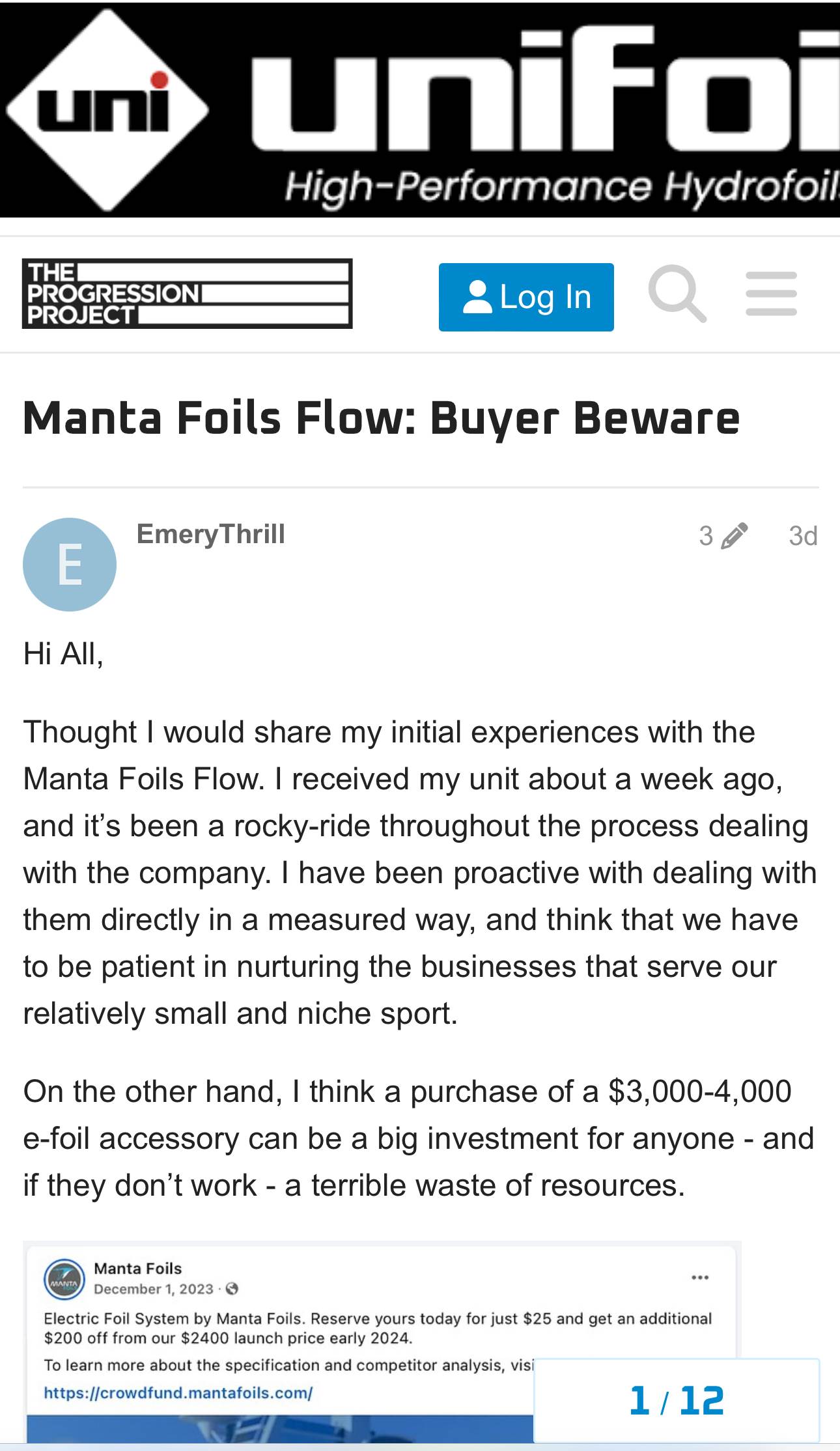Open the forum search icon
840x1451 pixels.
677,294
